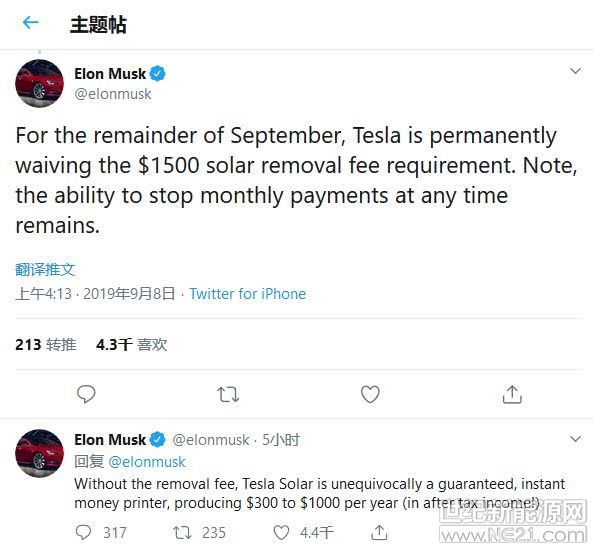
Task: Open the Elon Musk name on main tweet
Action: (x=110, y=74)
